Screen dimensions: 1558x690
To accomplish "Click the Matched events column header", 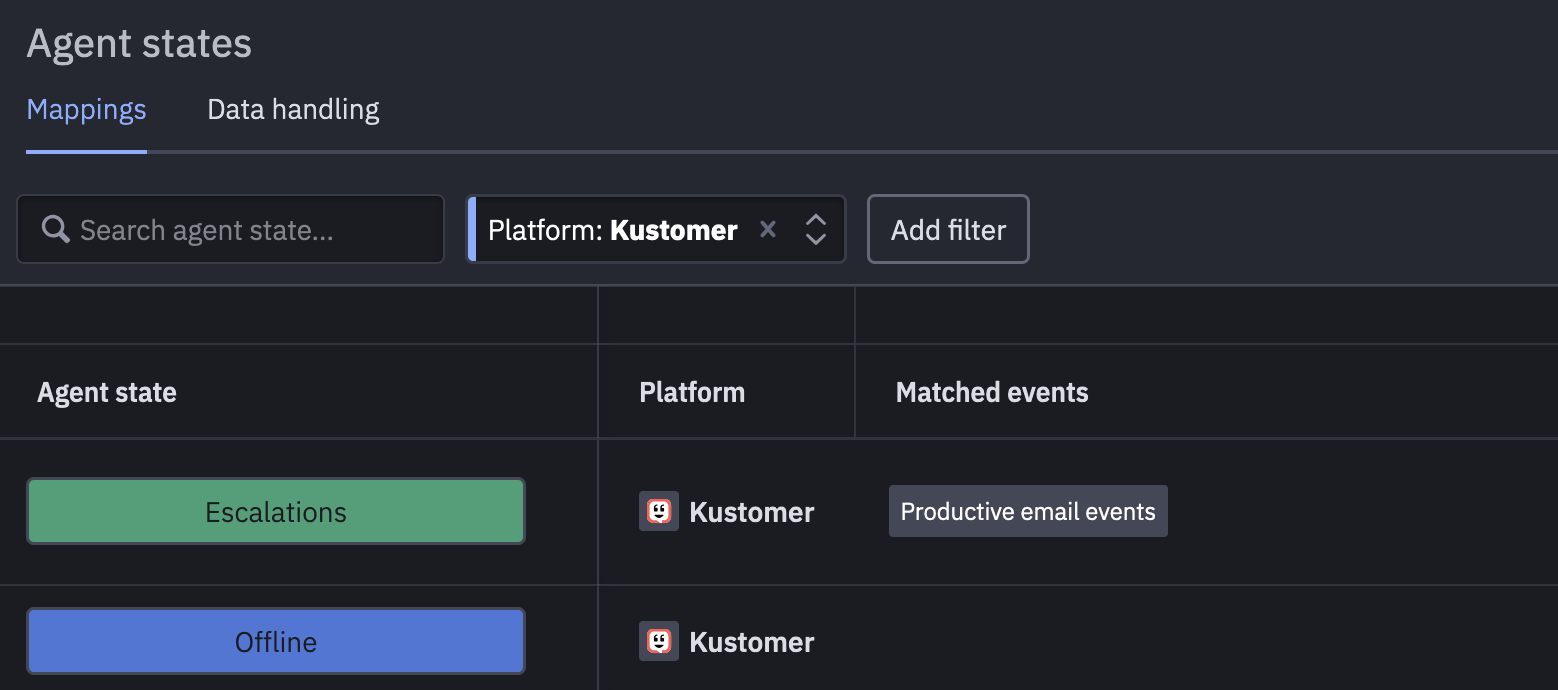I will [992, 392].
